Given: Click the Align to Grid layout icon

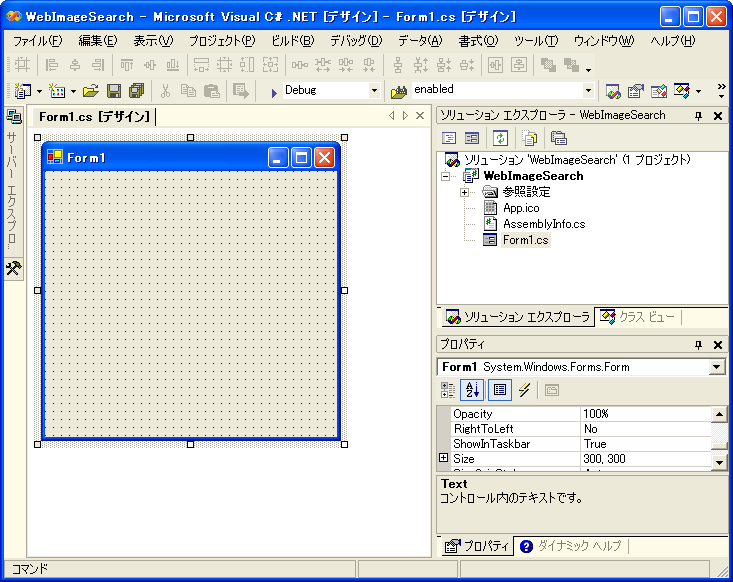Looking at the screenshot, I should point(22,65).
